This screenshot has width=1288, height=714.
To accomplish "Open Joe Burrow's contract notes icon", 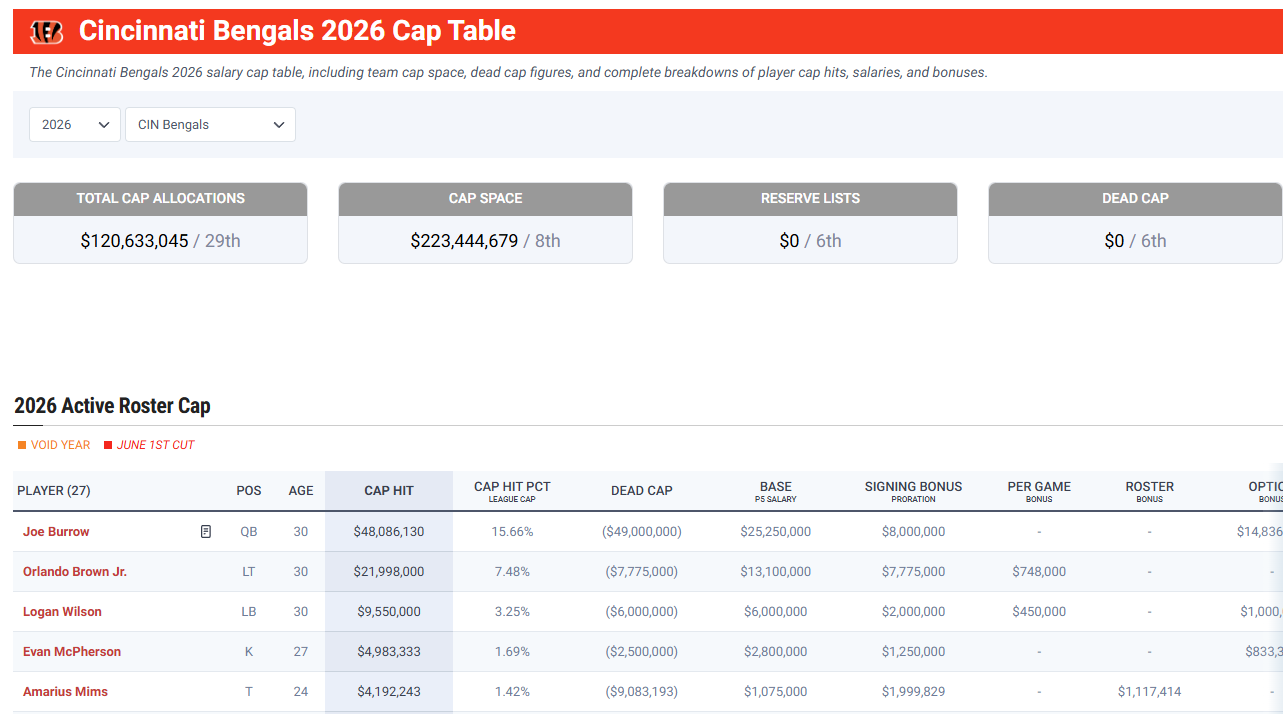I will coord(206,532).
